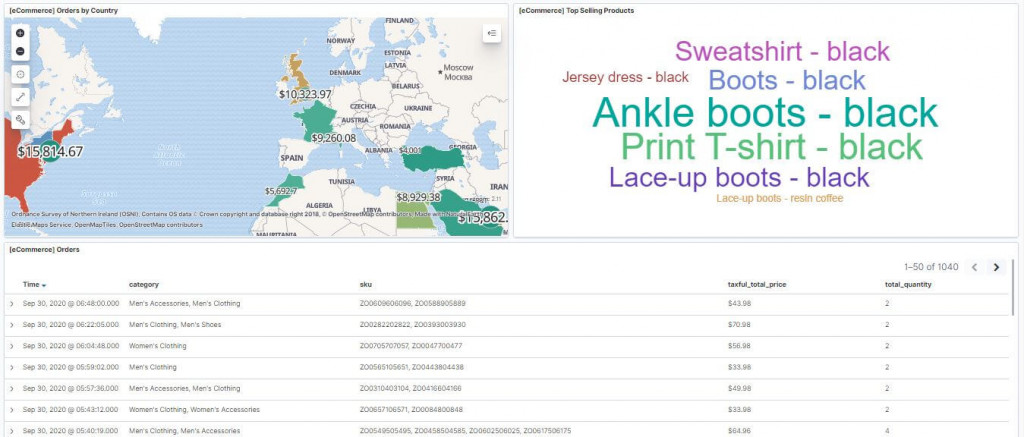Click the Men's Clothing, Men's Shoes cell
Screen dimensions: 1024x437
(x=175, y=325)
